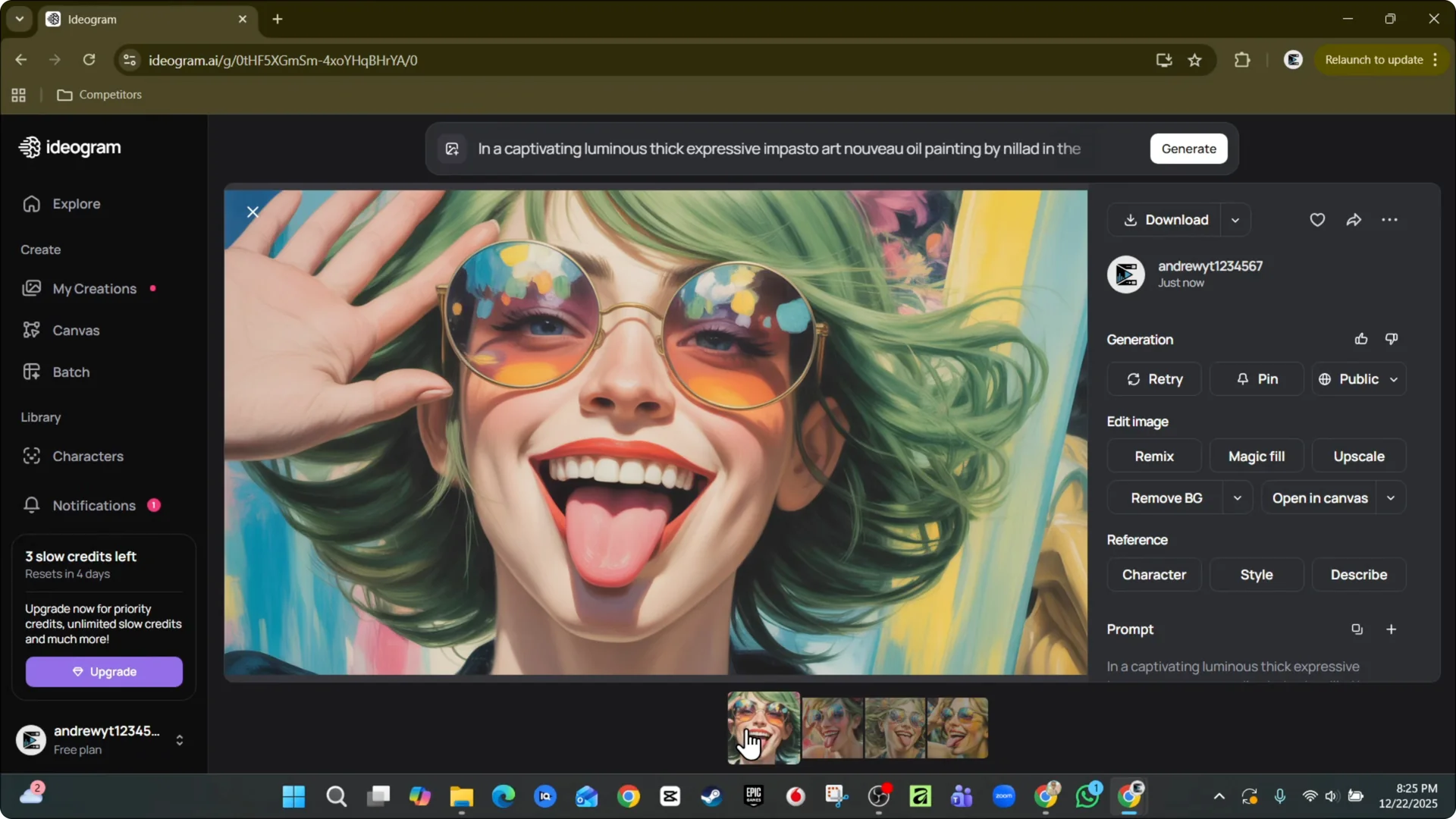Image resolution: width=1456 pixels, height=819 pixels.
Task: Favorite the image with the heart icon
Action: (x=1317, y=220)
